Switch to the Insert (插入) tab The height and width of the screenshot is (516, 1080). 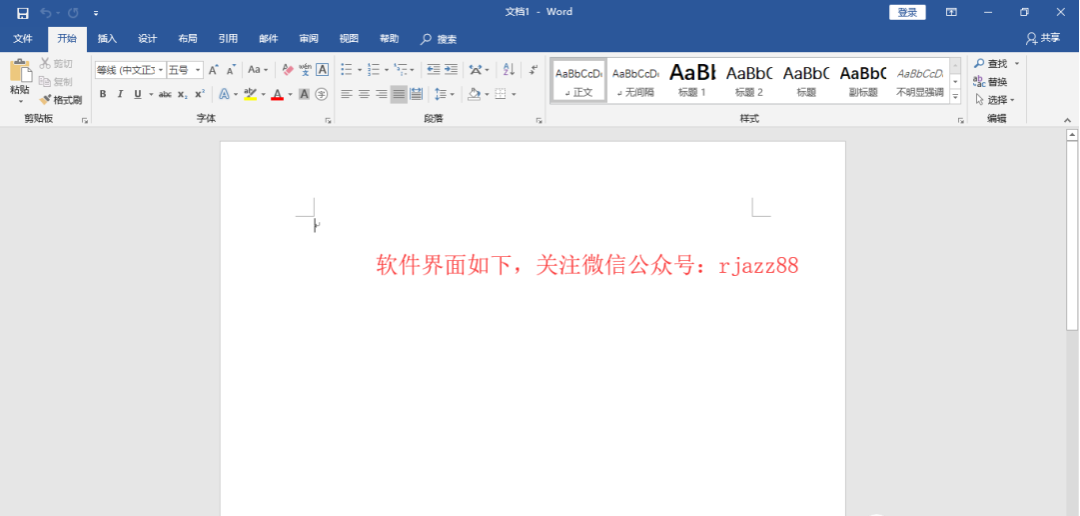(x=107, y=39)
